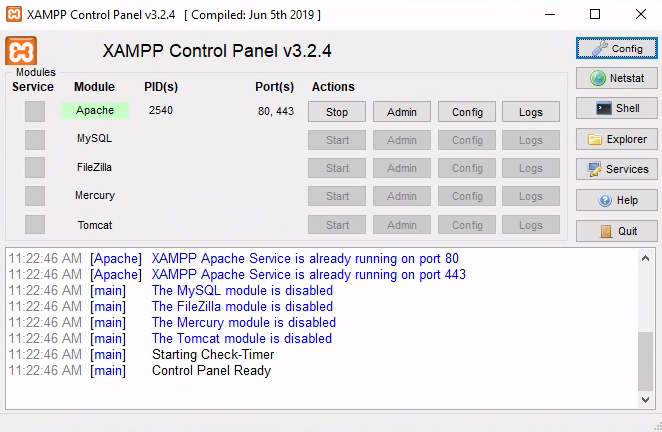Toggle the Tomcat service checkbox

click(35, 224)
